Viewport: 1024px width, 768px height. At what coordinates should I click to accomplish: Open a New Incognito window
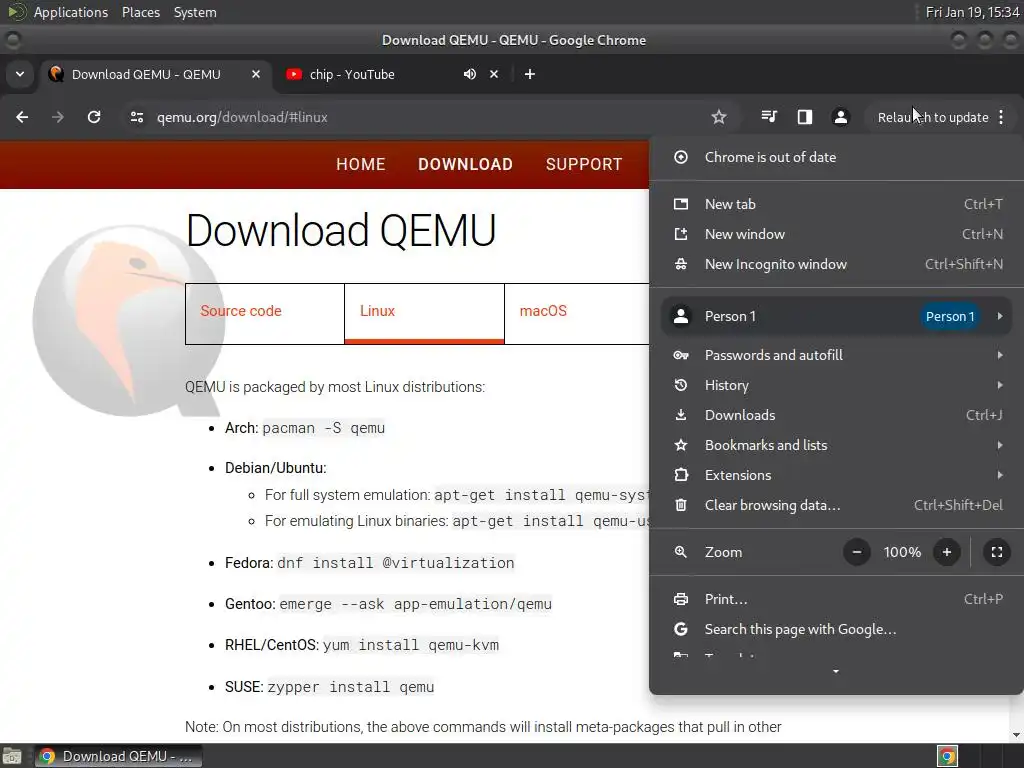pyautogui.click(x=838, y=264)
